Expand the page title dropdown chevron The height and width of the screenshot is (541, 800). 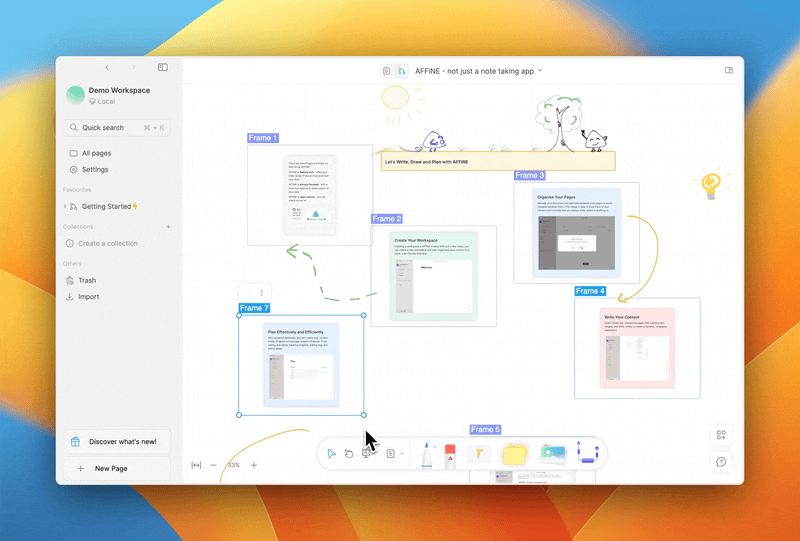point(540,70)
